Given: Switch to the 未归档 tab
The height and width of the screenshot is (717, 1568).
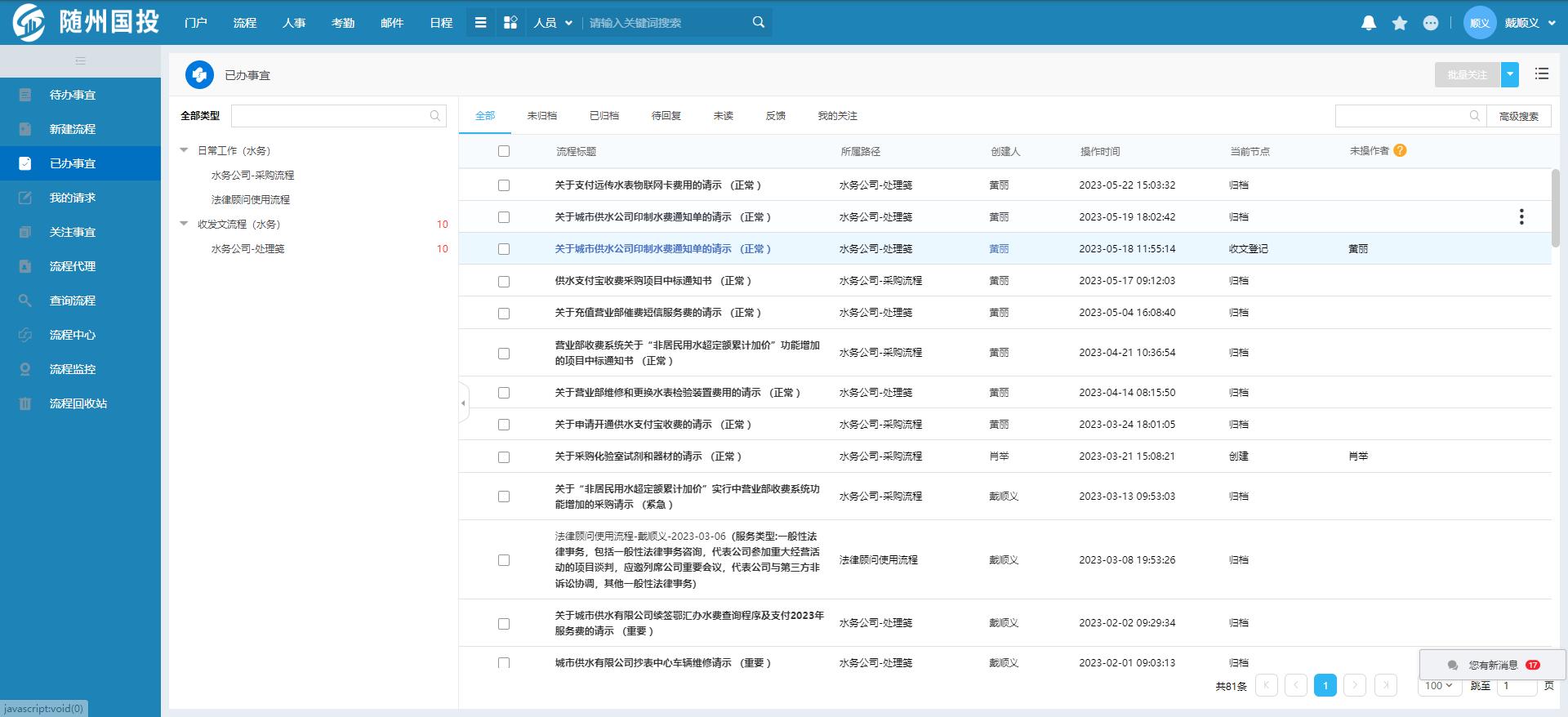Looking at the screenshot, I should pos(541,116).
